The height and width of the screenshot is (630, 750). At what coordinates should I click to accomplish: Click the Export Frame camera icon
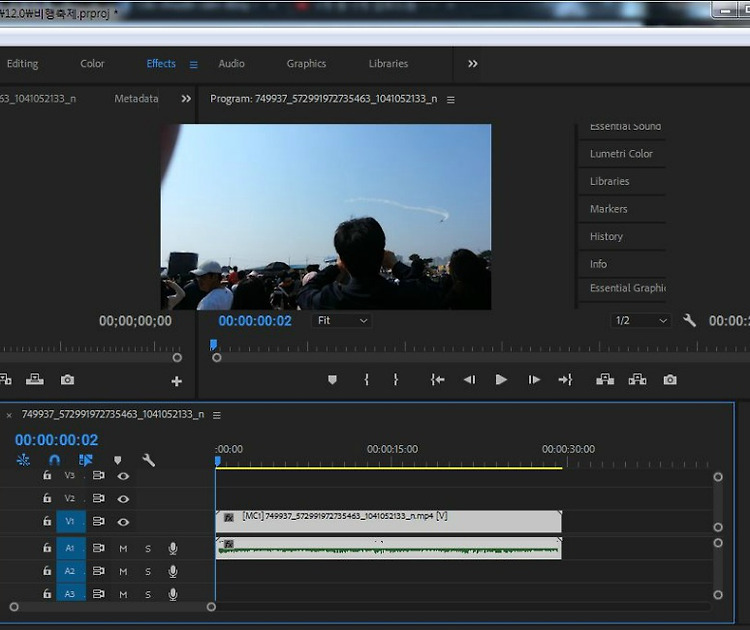coord(670,380)
